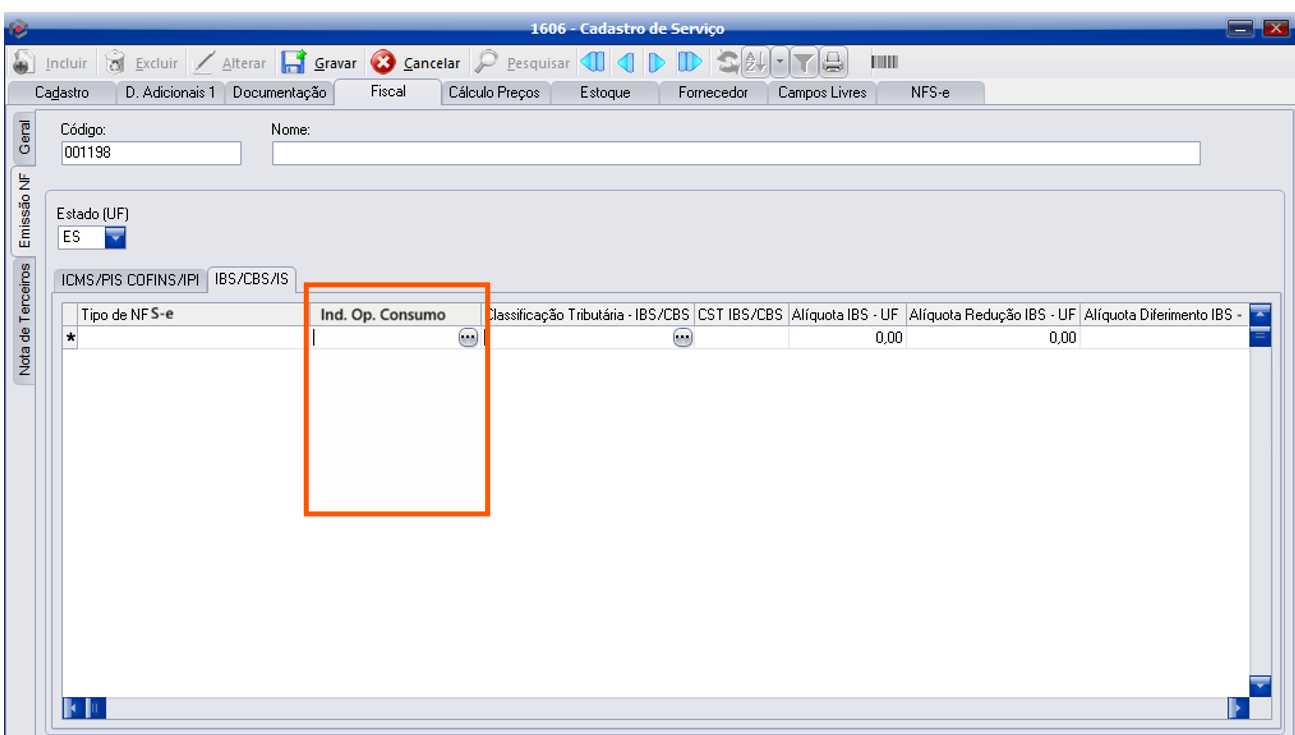Open the filter funnel tool
Viewport: 1295px width, 735px height.
pyautogui.click(x=804, y=63)
